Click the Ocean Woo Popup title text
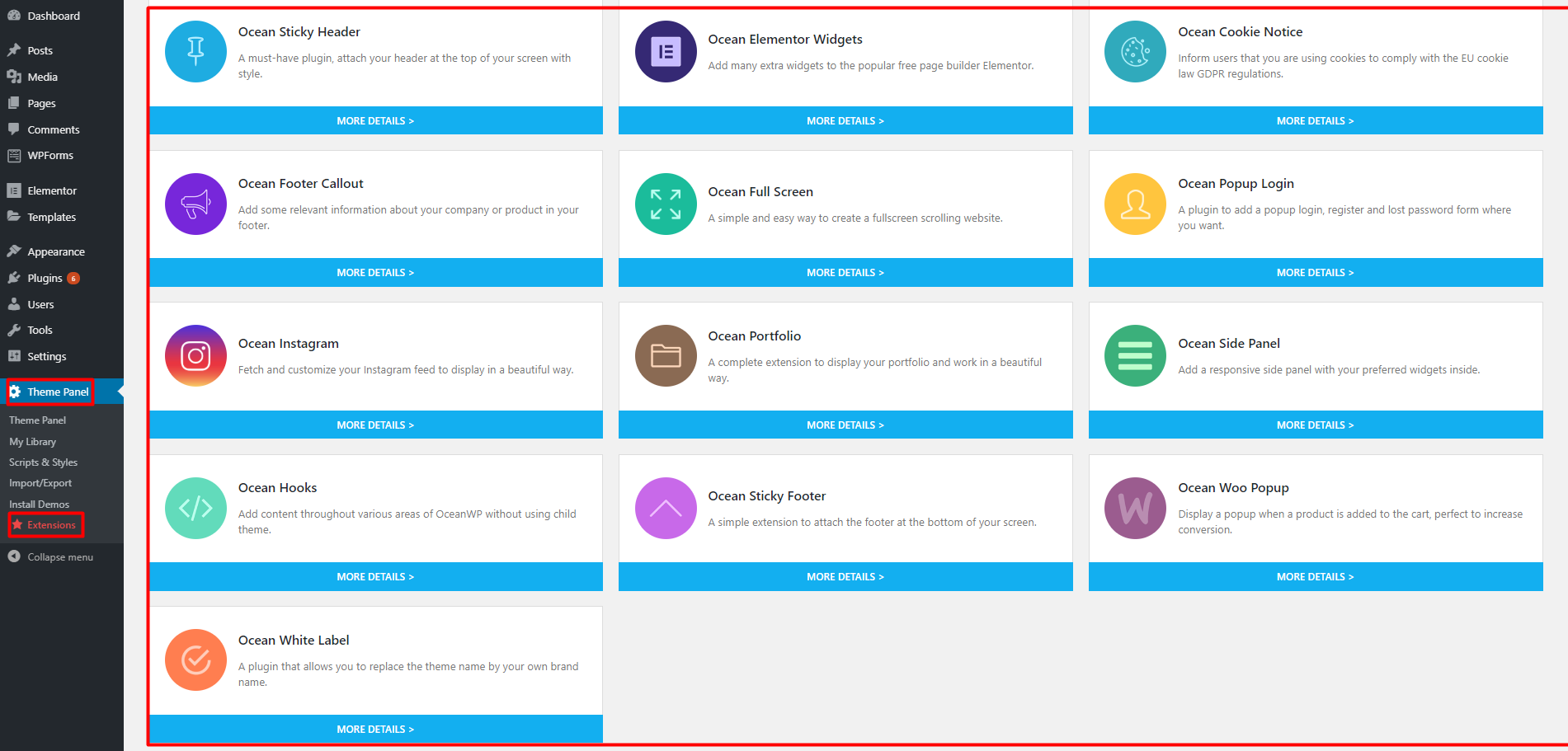The image size is (1568, 751). [1234, 488]
